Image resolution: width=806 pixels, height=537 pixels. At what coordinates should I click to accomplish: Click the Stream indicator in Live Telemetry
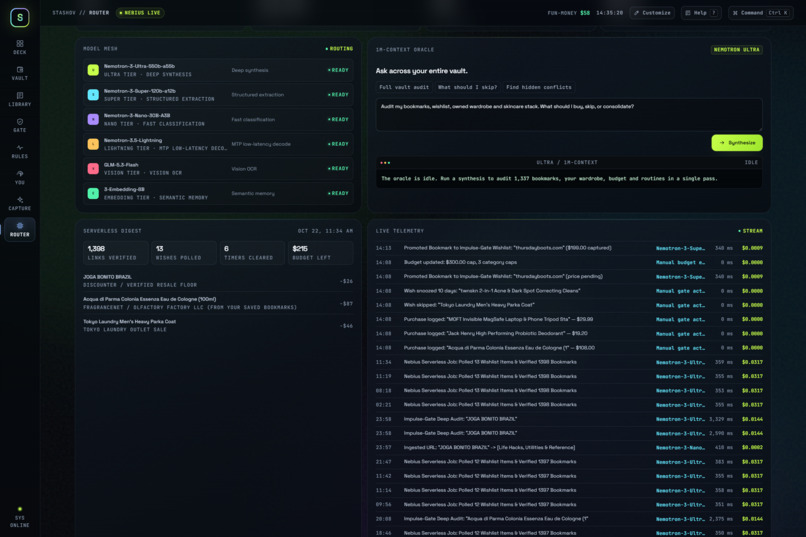coord(750,231)
